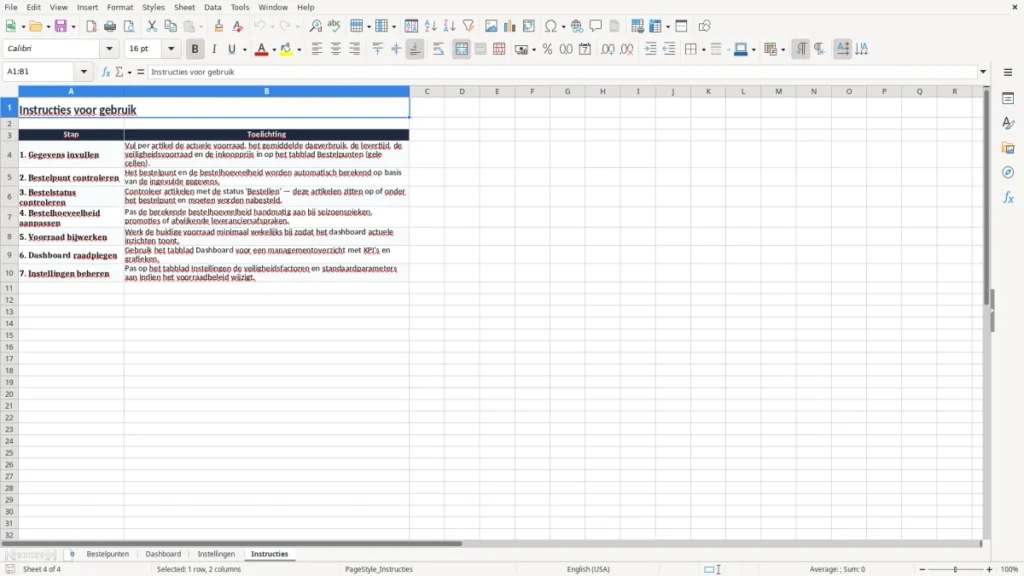This screenshot has width=1024, height=576.
Task: Open sidebar Functions fx icon
Action: 1008,198
